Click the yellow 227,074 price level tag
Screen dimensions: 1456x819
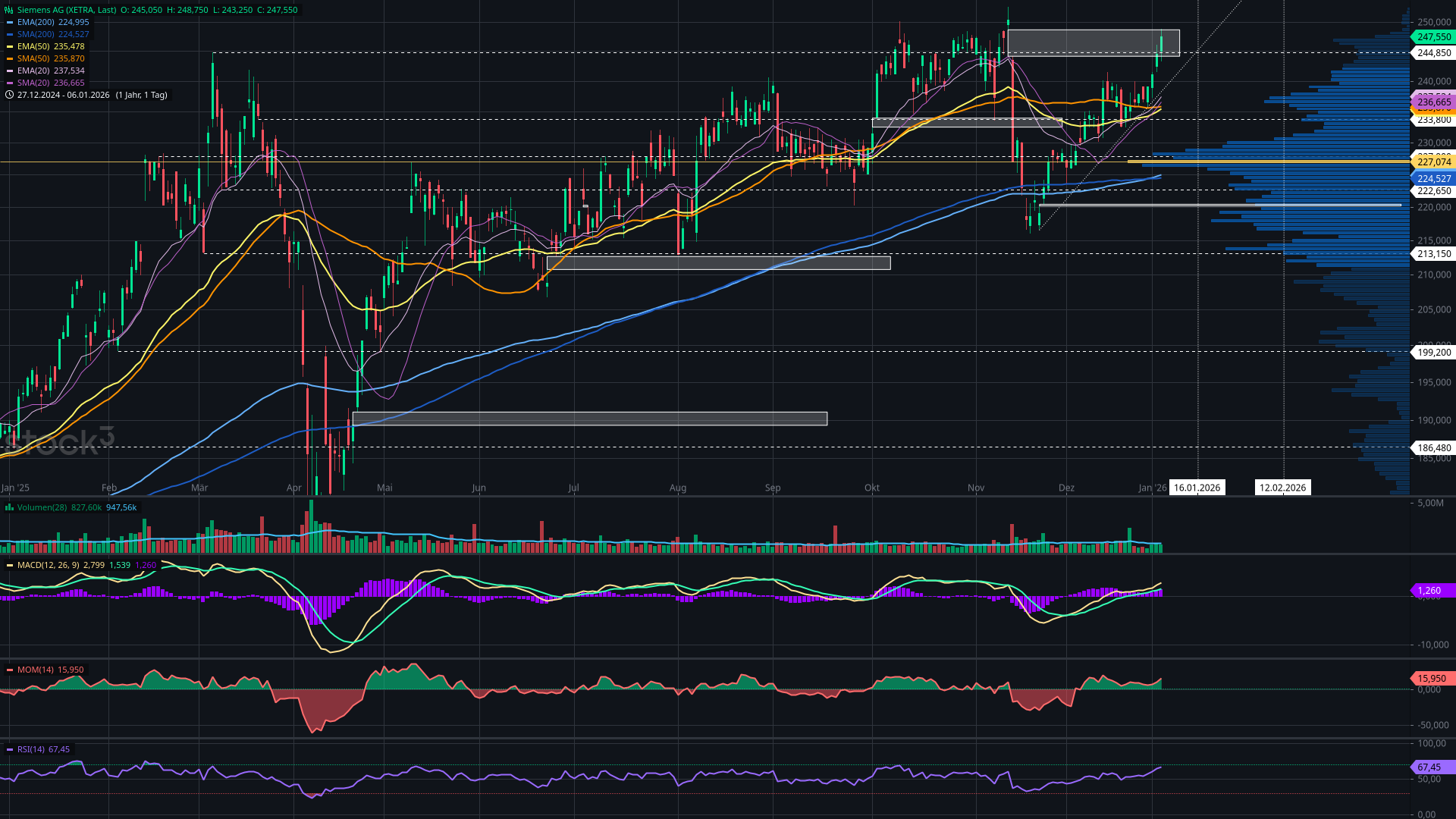(x=1433, y=162)
